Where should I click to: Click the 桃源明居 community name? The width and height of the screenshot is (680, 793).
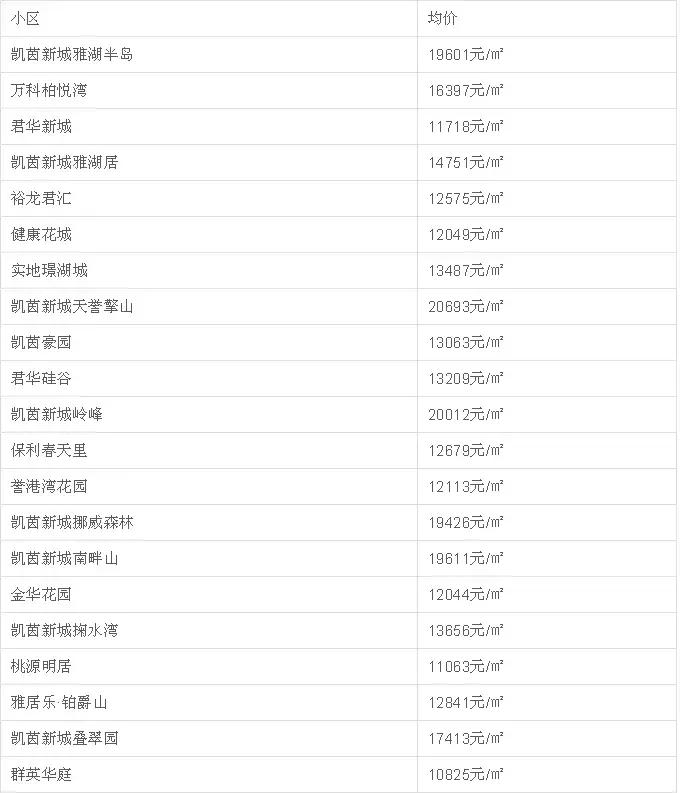[x=41, y=666]
